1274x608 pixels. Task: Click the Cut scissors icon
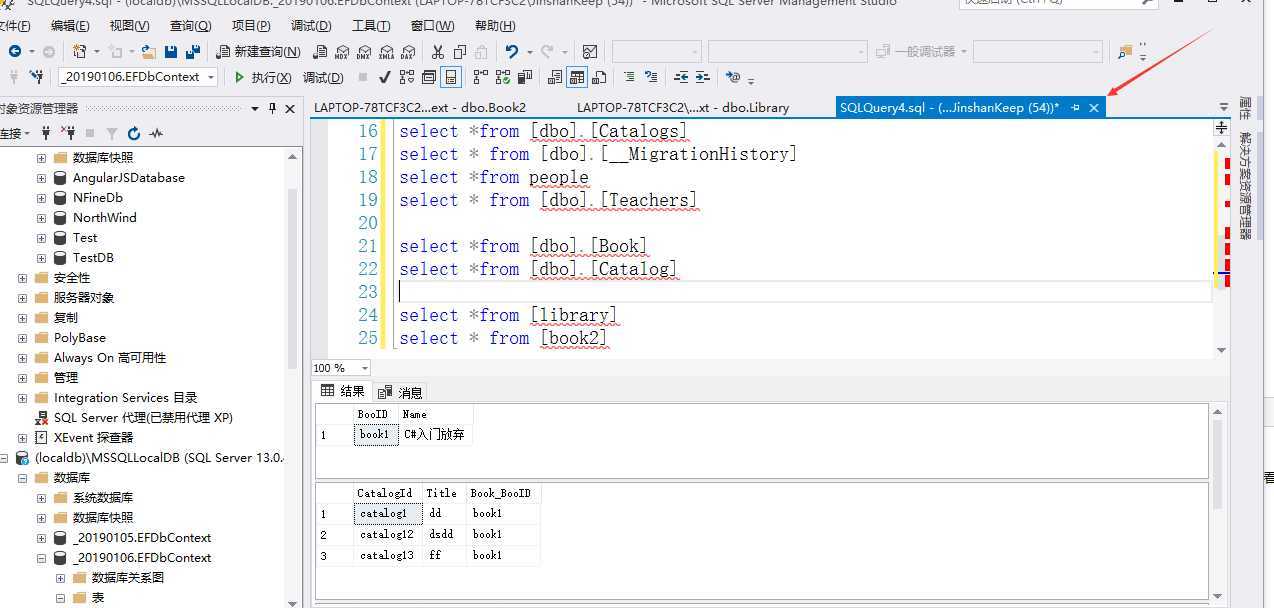click(x=437, y=51)
